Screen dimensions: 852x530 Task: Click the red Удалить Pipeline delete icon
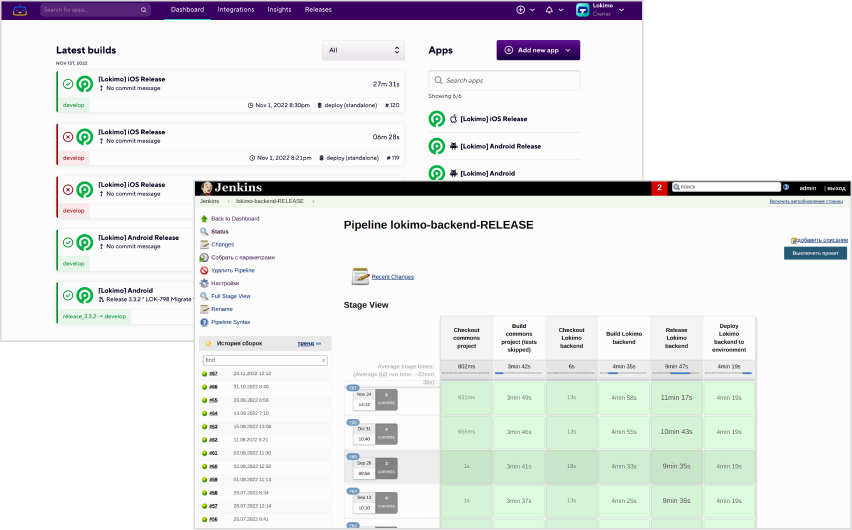coord(204,270)
